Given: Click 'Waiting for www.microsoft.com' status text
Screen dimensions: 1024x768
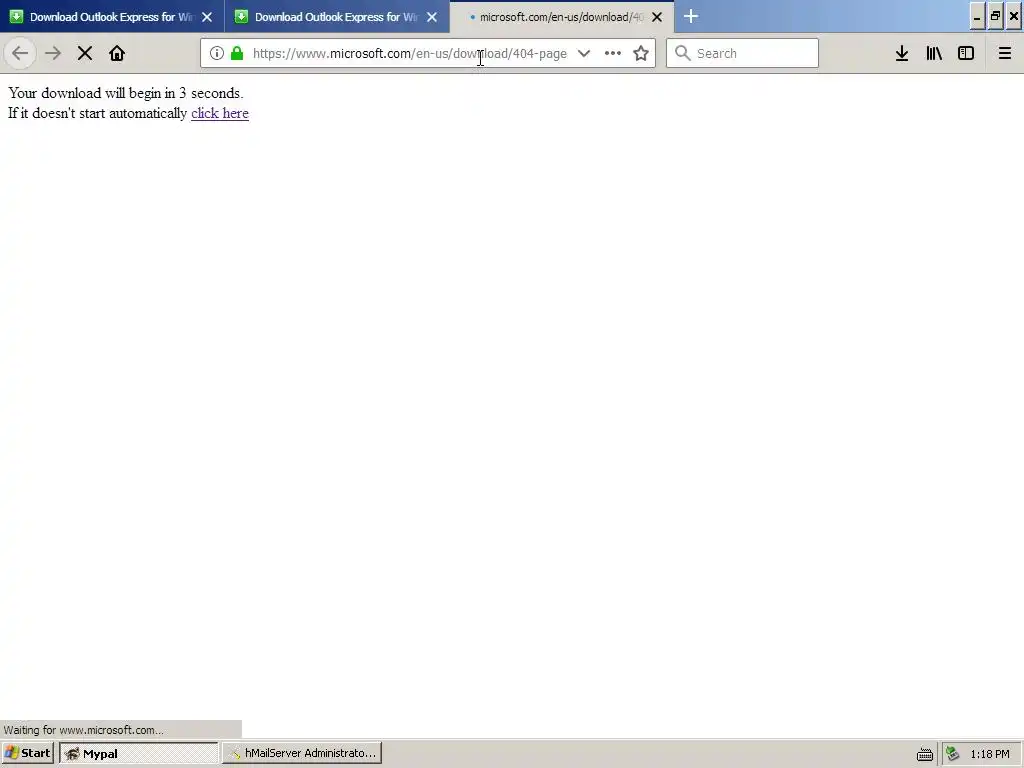Looking at the screenshot, I should coord(84,729).
